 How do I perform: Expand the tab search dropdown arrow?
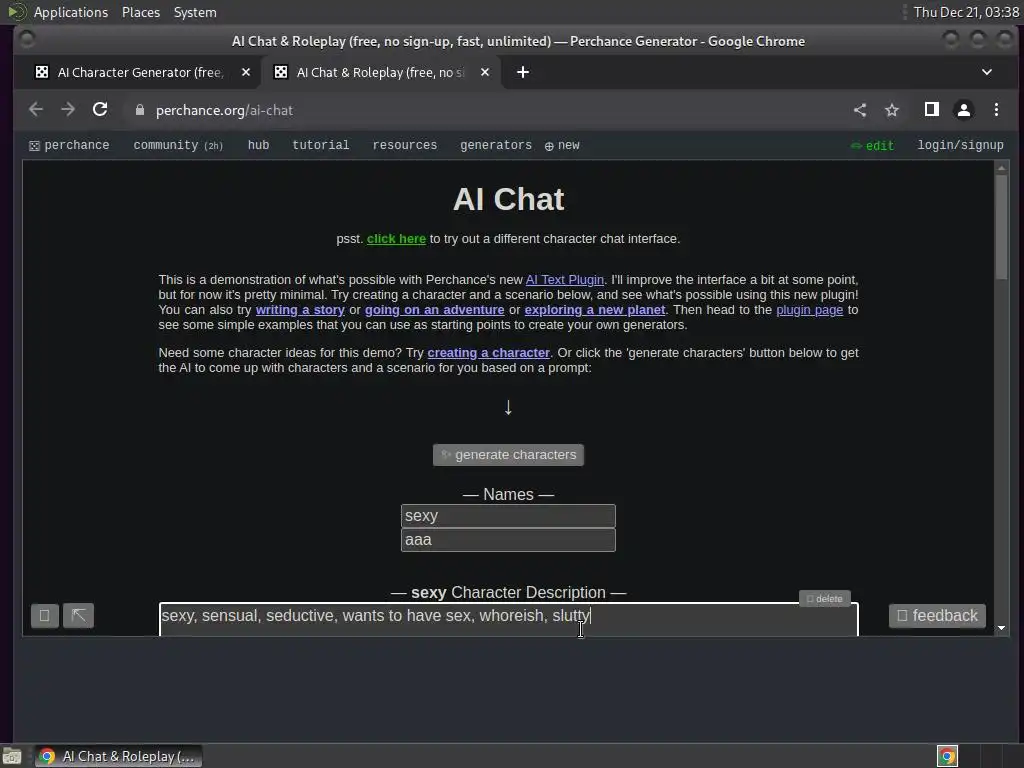987,72
